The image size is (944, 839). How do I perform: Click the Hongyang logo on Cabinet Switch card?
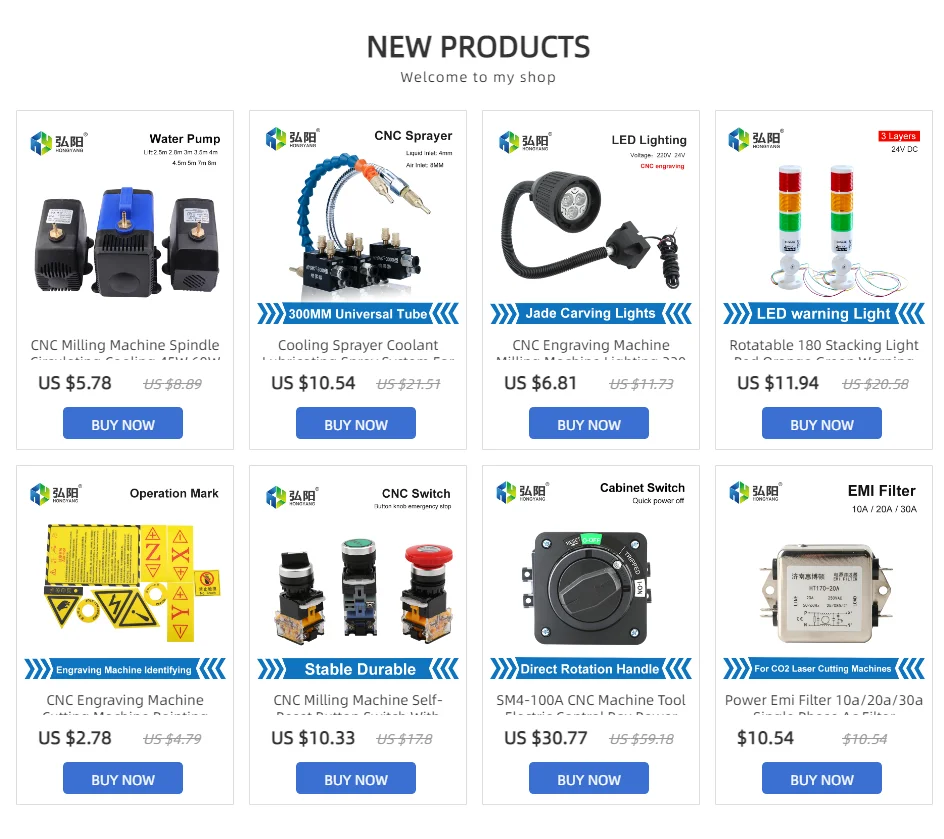[x=523, y=492]
